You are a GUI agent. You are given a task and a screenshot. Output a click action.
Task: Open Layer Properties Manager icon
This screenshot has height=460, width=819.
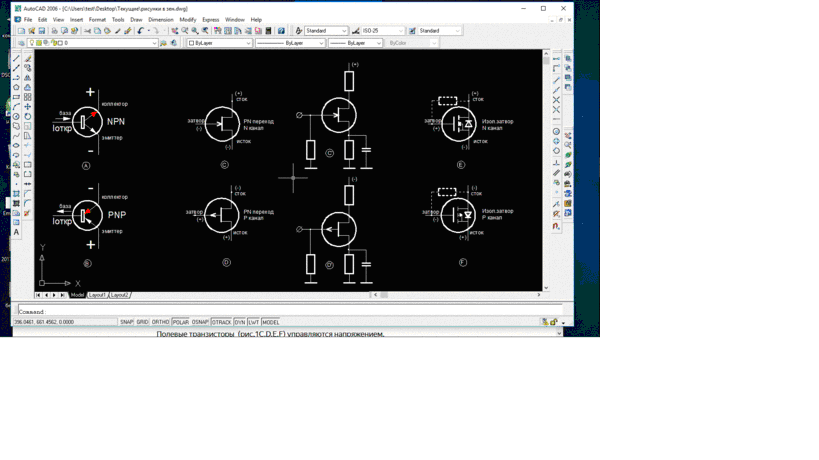pos(21,43)
